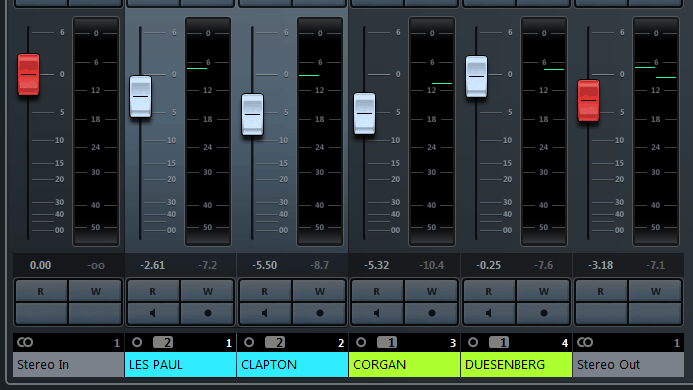Click the Stereo Out level meter
Image resolution: width=693 pixels, height=390 pixels.
pyautogui.click(x=656, y=131)
